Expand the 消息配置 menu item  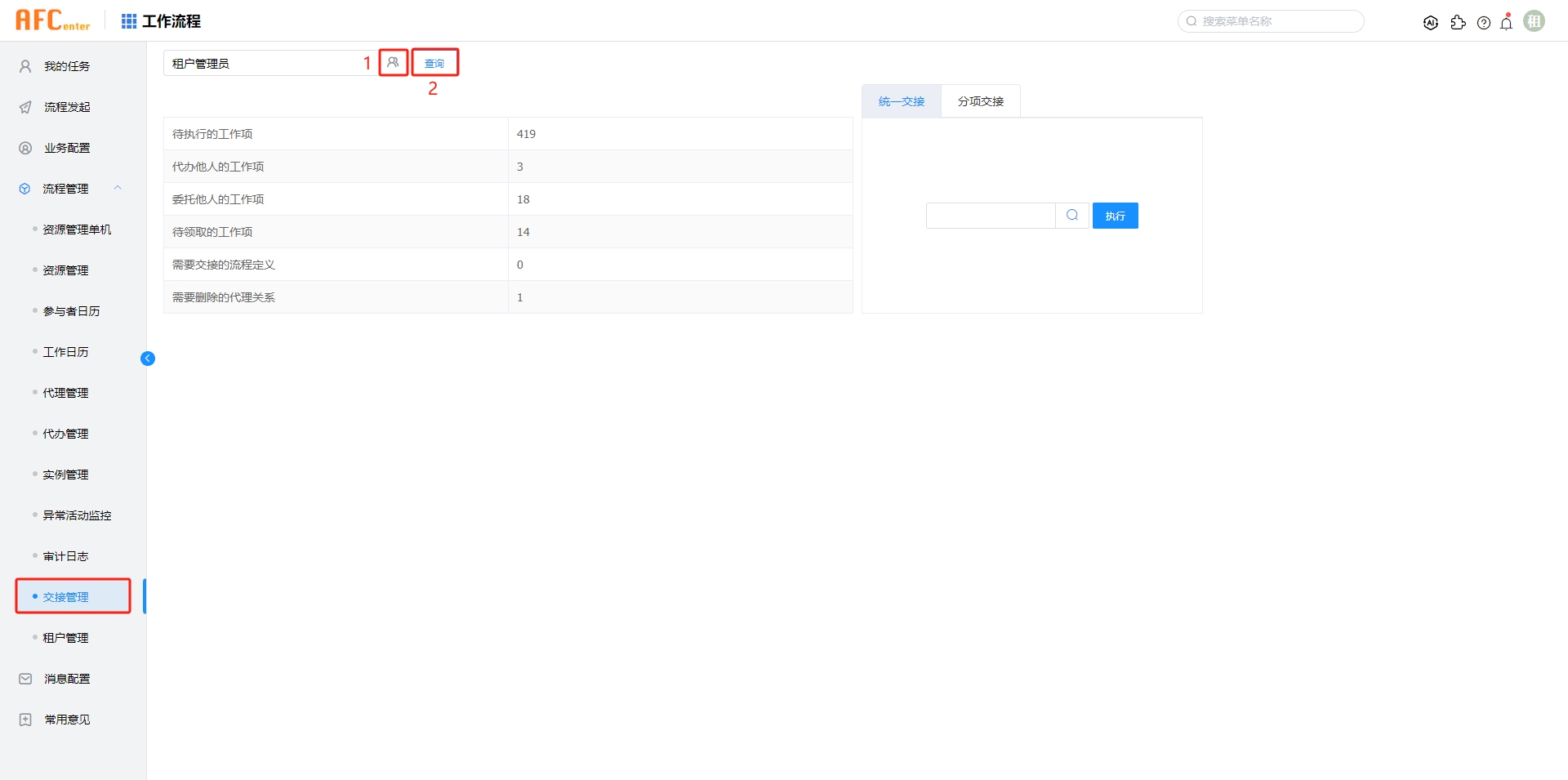[x=67, y=678]
